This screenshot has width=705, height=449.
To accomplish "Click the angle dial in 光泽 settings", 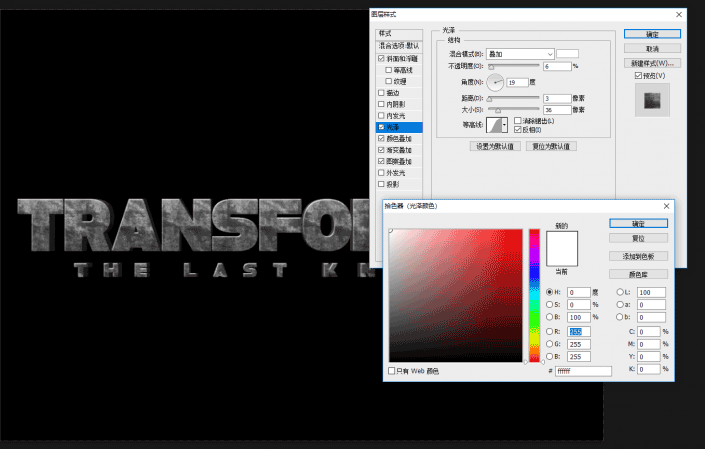I will click(x=495, y=82).
